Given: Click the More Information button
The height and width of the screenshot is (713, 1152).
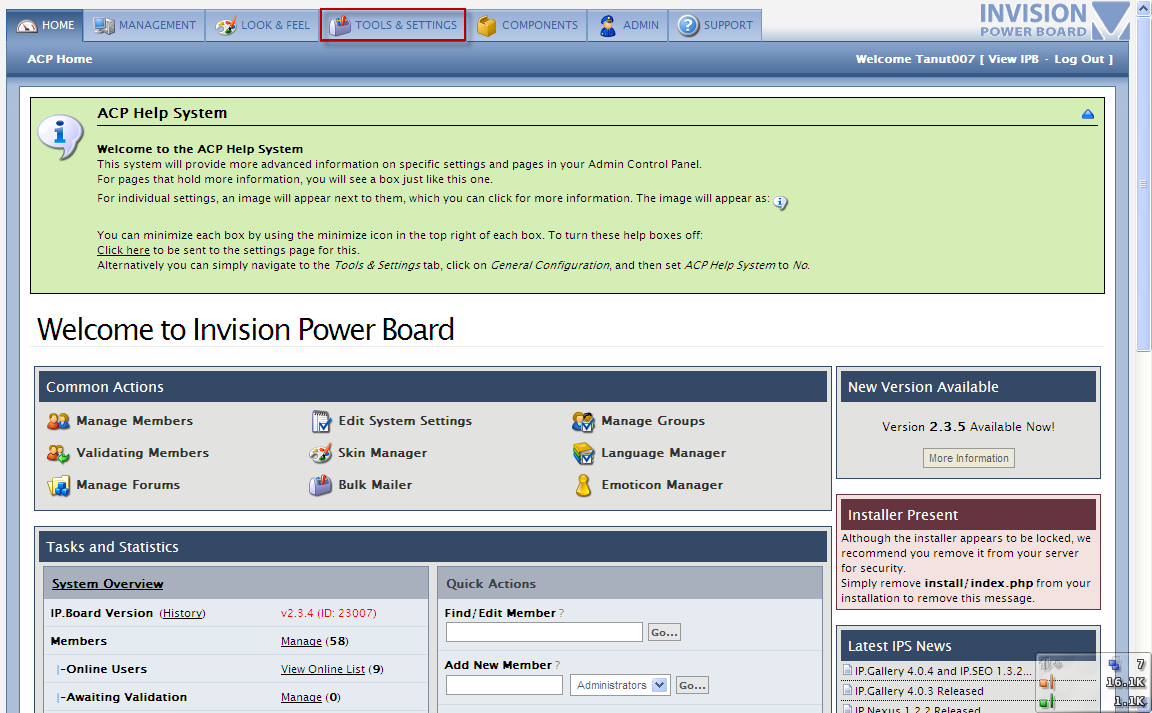Looking at the screenshot, I should pos(968,458).
